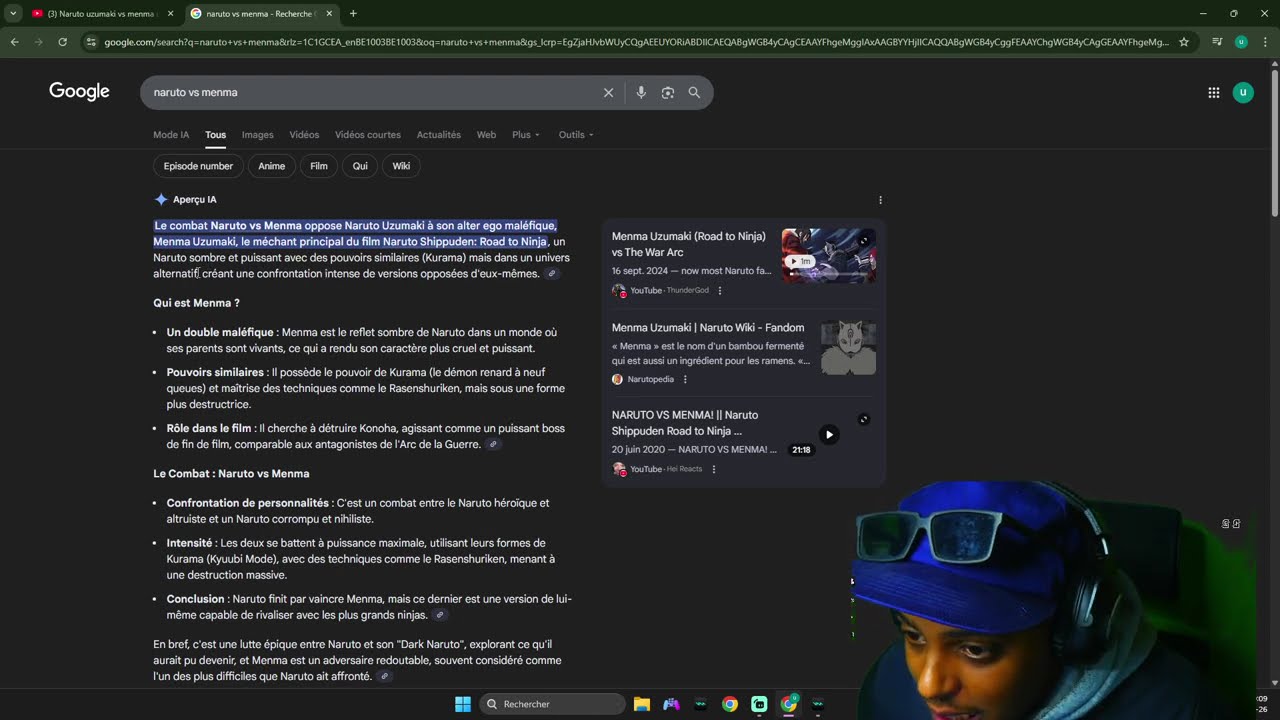
Task: Open the AI overview three-dot menu
Action: (880, 200)
